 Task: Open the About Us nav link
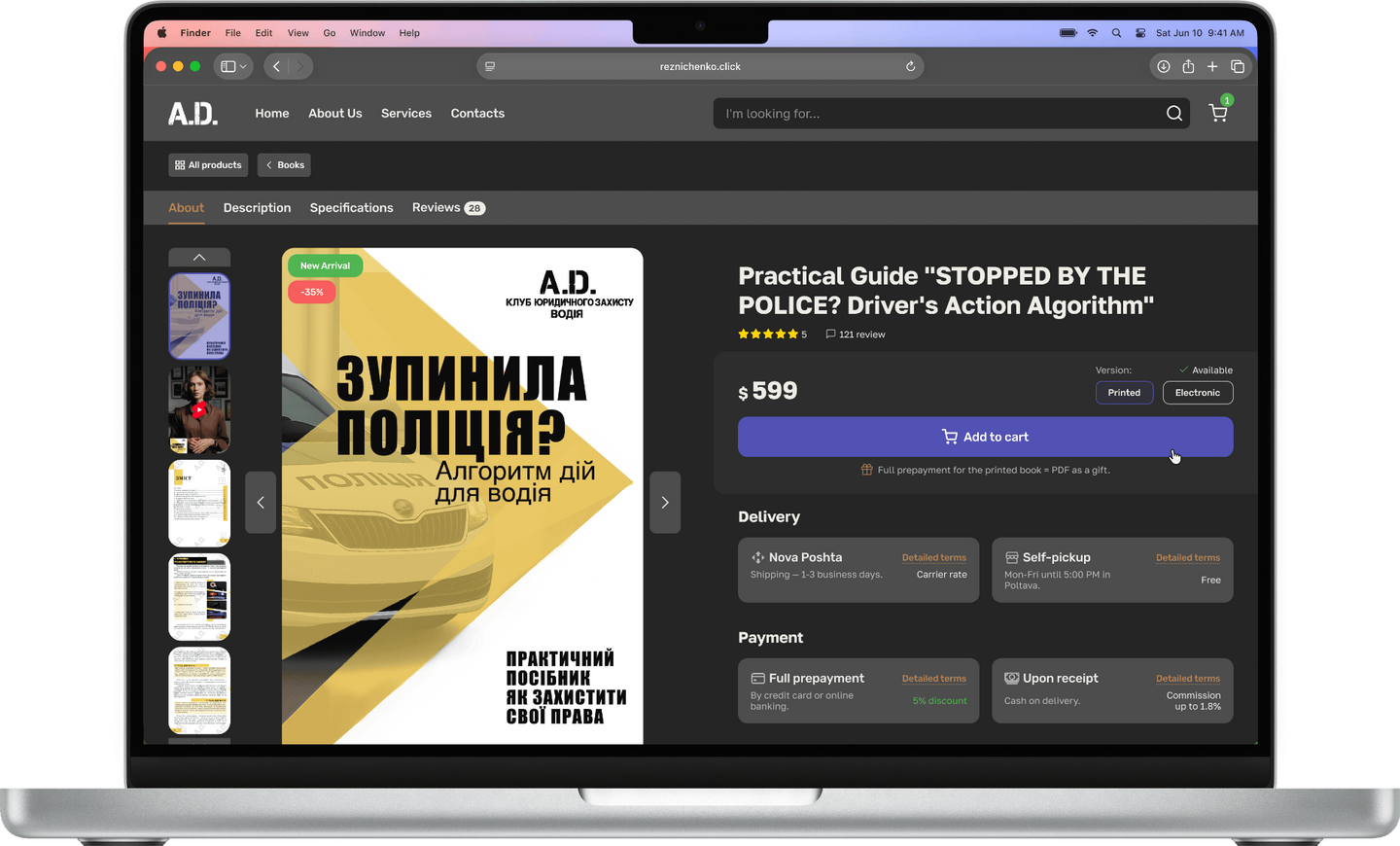pos(335,114)
